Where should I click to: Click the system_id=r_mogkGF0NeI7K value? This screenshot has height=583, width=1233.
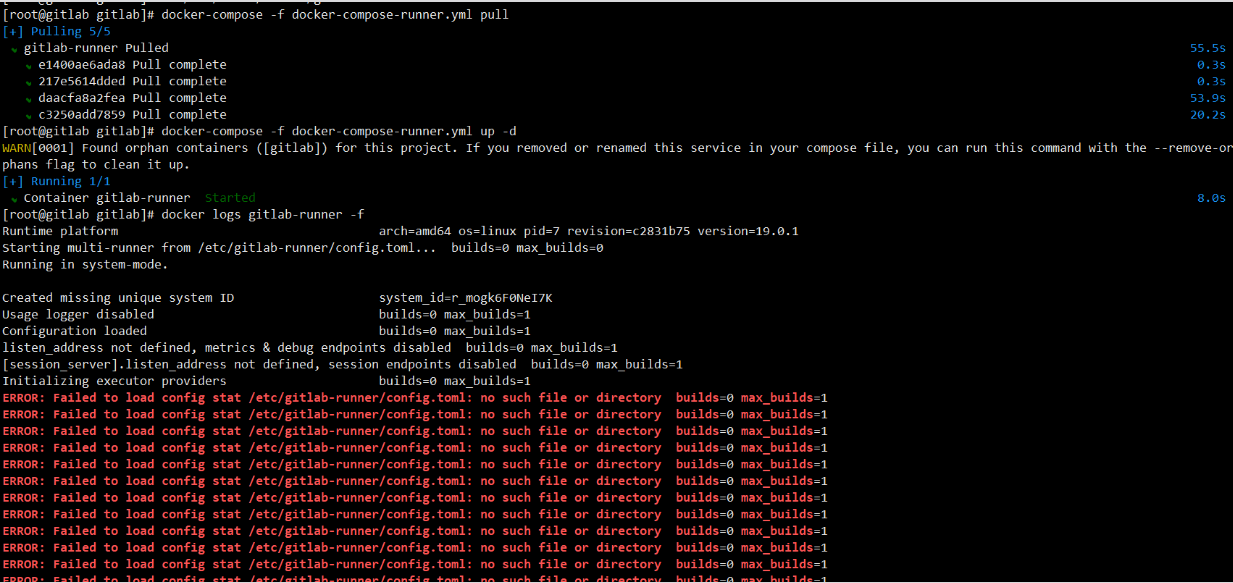coord(465,298)
